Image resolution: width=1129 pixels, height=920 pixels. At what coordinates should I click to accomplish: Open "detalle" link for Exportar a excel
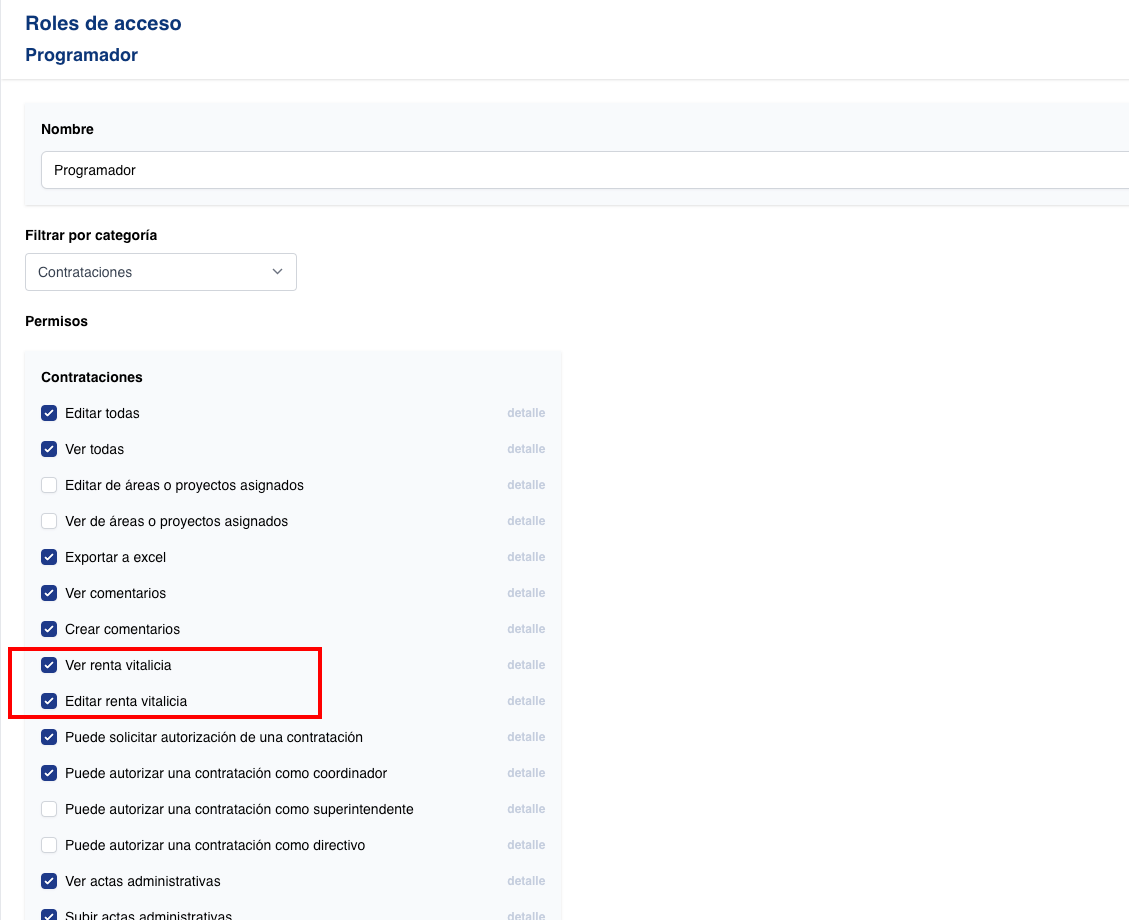coord(526,557)
